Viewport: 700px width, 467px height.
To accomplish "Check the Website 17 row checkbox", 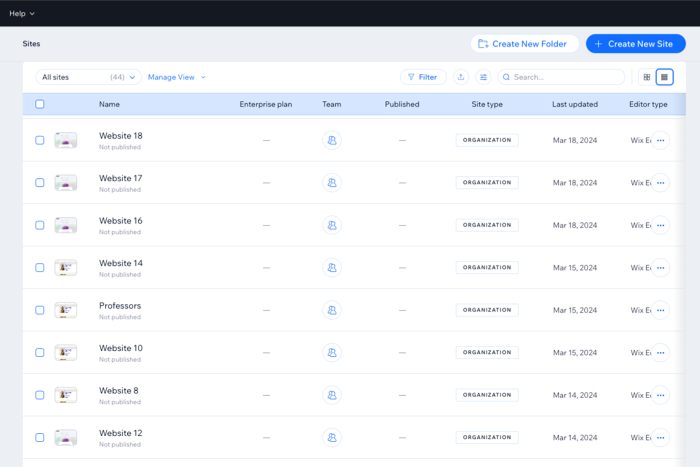I will tap(40, 183).
